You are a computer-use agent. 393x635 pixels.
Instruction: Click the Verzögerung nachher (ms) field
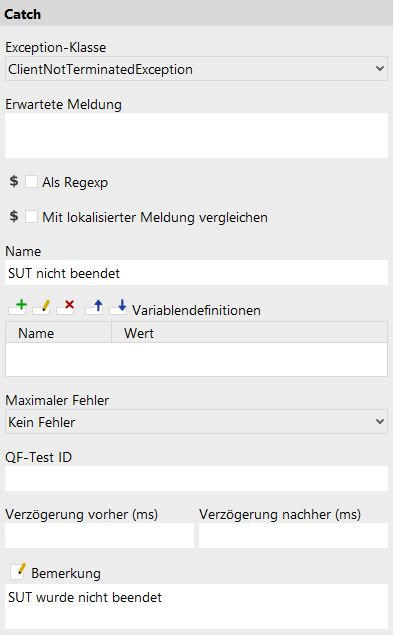click(293, 535)
